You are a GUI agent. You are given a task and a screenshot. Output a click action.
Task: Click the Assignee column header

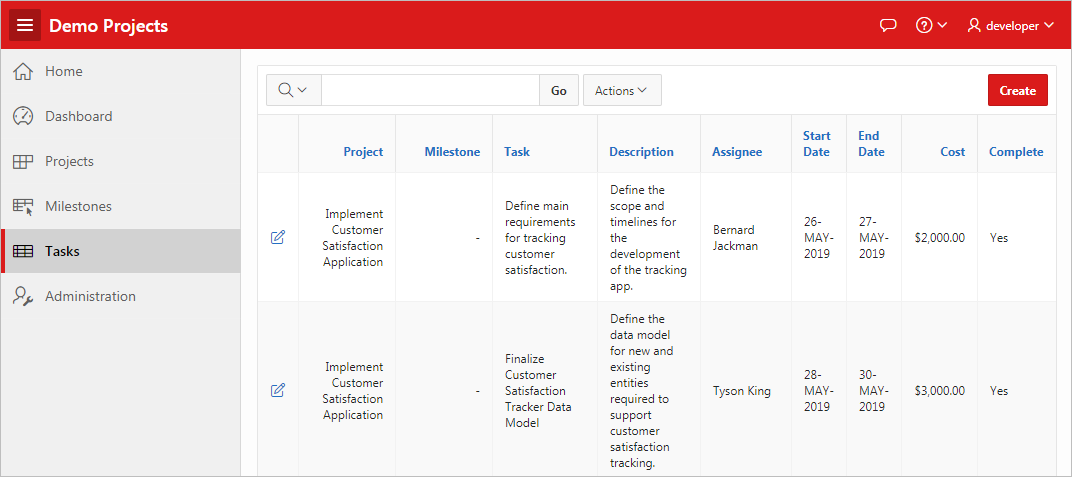[737, 152]
